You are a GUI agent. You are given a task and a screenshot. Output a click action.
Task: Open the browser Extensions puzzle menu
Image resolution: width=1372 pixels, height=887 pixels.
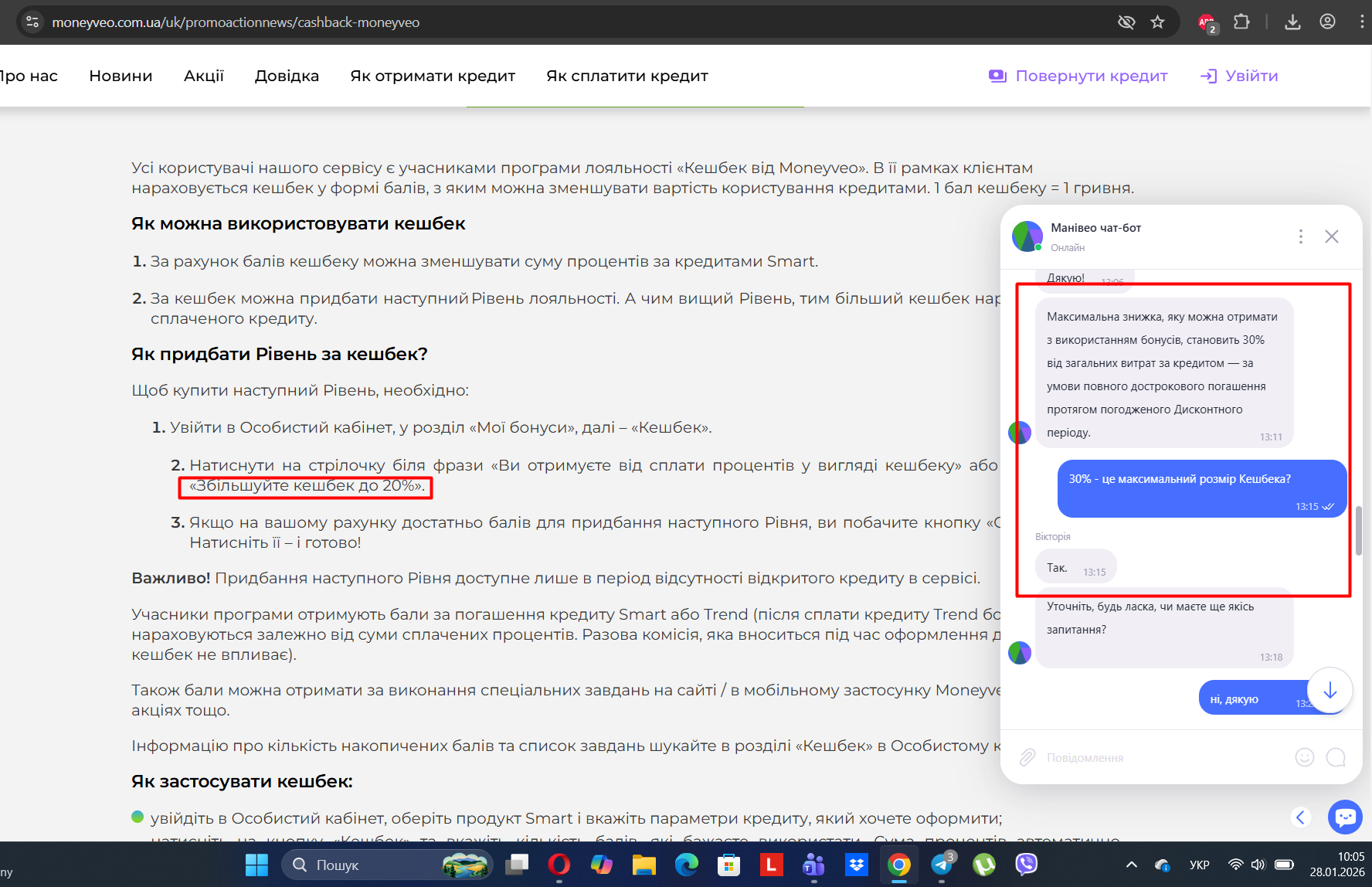coord(1241,22)
